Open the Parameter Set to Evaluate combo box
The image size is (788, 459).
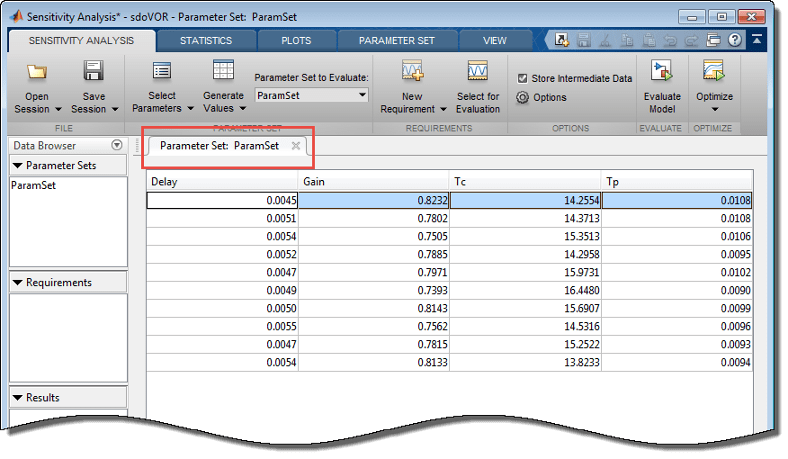click(312, 95)
